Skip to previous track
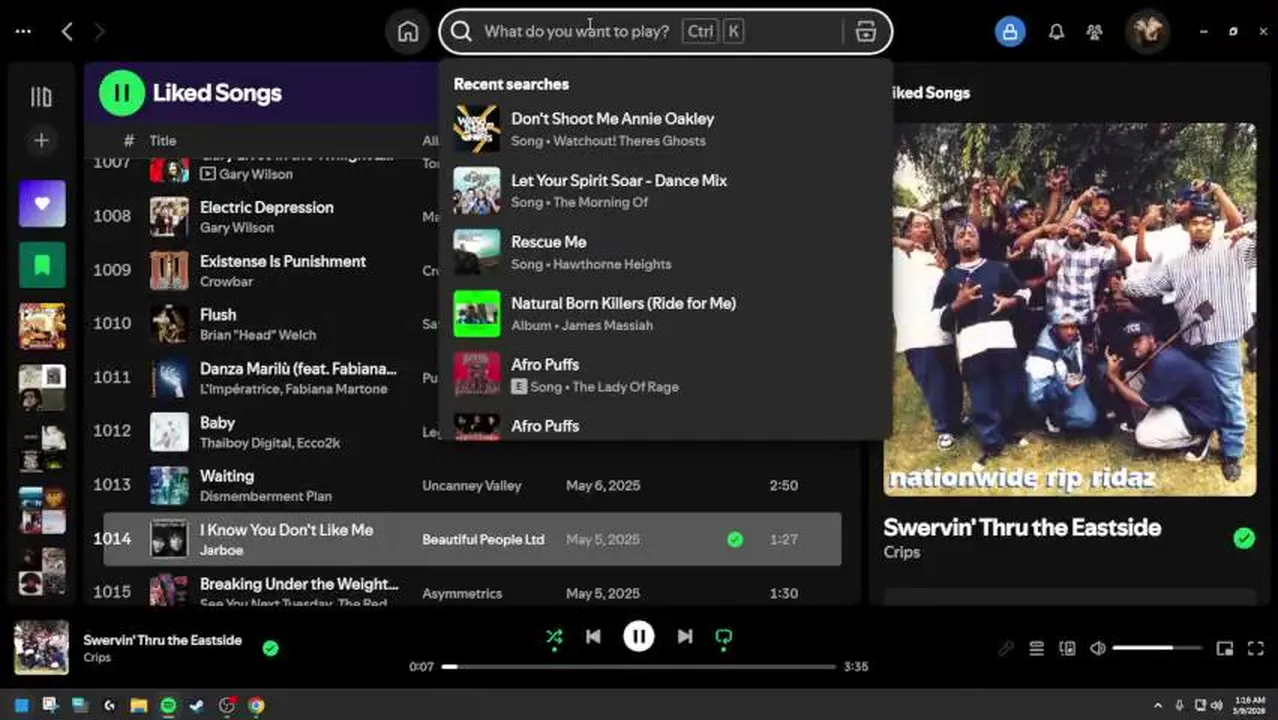Viewport: 1278px width, 720px height. 593,636
